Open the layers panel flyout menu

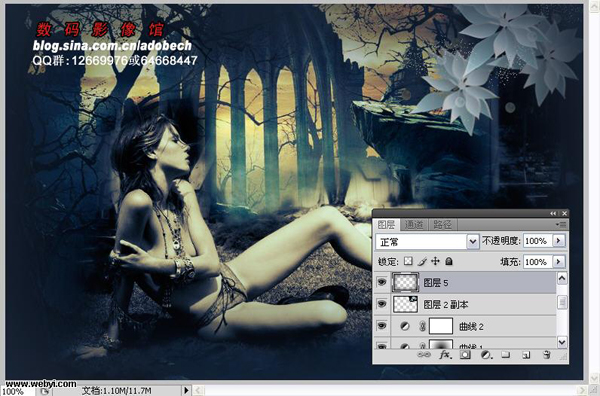click(561, 225)
